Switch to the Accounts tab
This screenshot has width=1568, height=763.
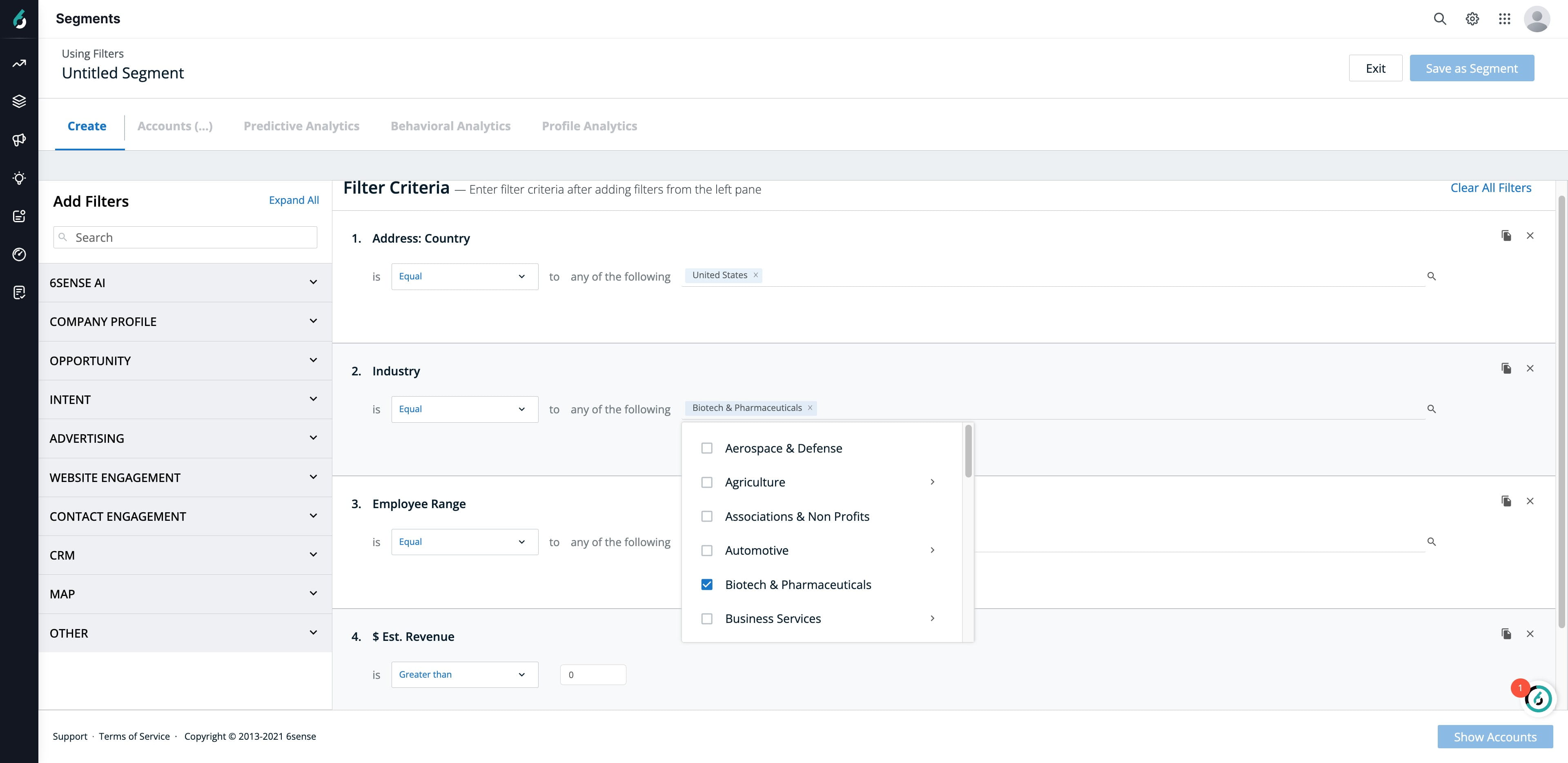pos(175,126)
